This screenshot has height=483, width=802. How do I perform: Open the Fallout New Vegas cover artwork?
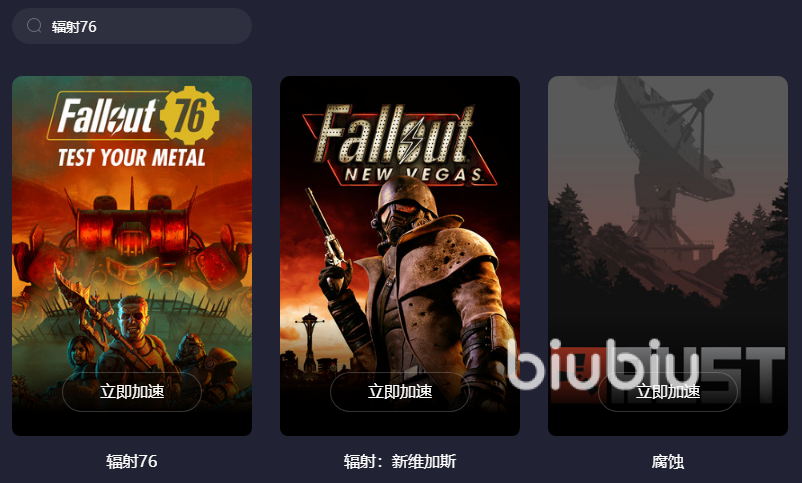[x=400, y=256]
